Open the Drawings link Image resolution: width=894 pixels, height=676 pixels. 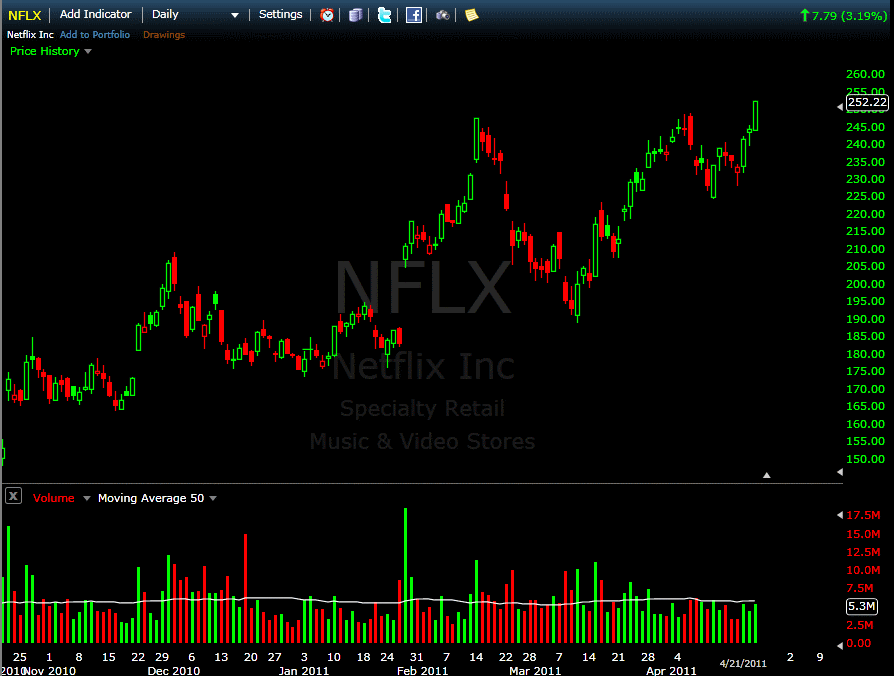point(164,35)
